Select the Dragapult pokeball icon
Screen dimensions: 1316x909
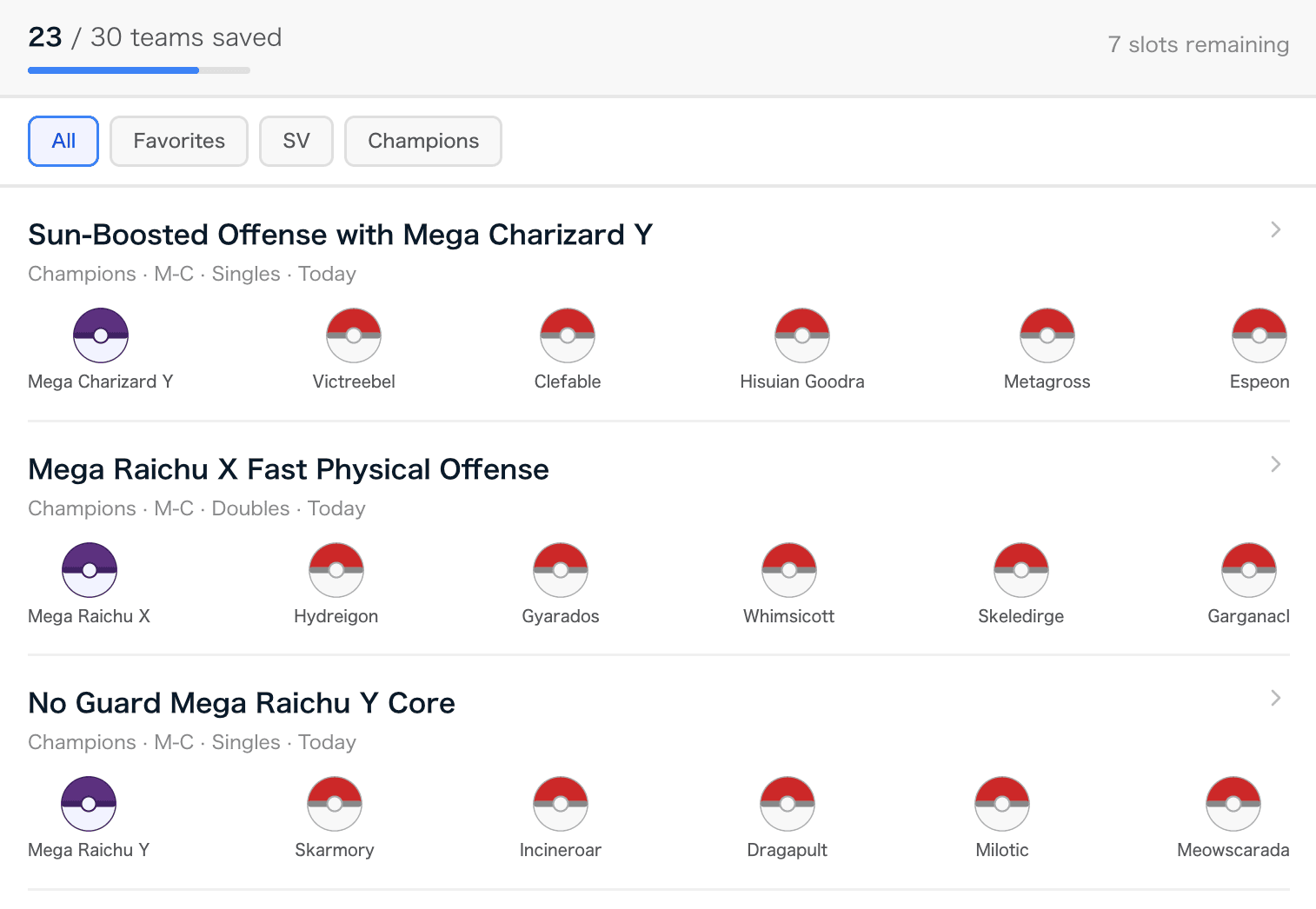(788, 803)
